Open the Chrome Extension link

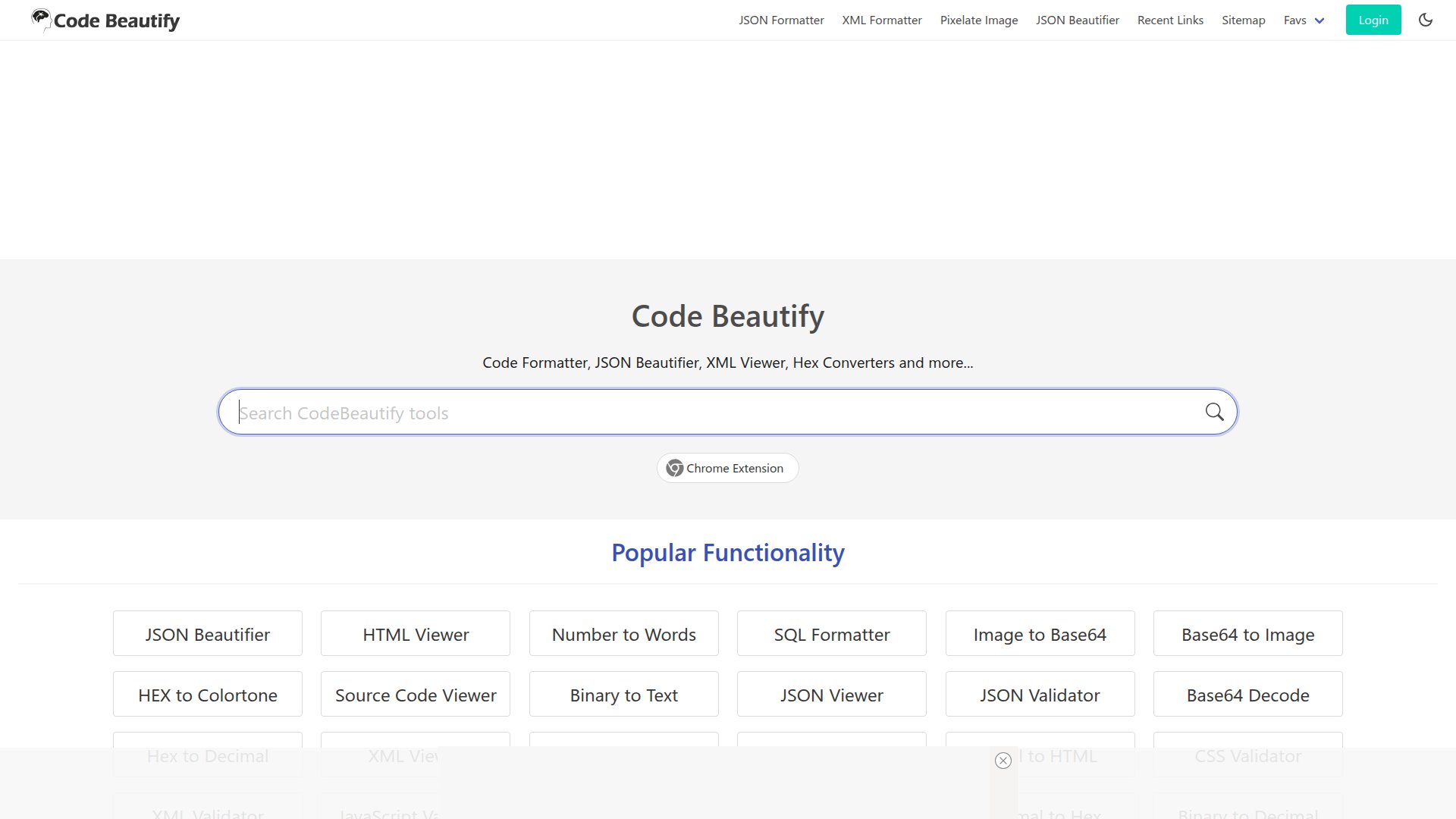click(x=727, y=468)
